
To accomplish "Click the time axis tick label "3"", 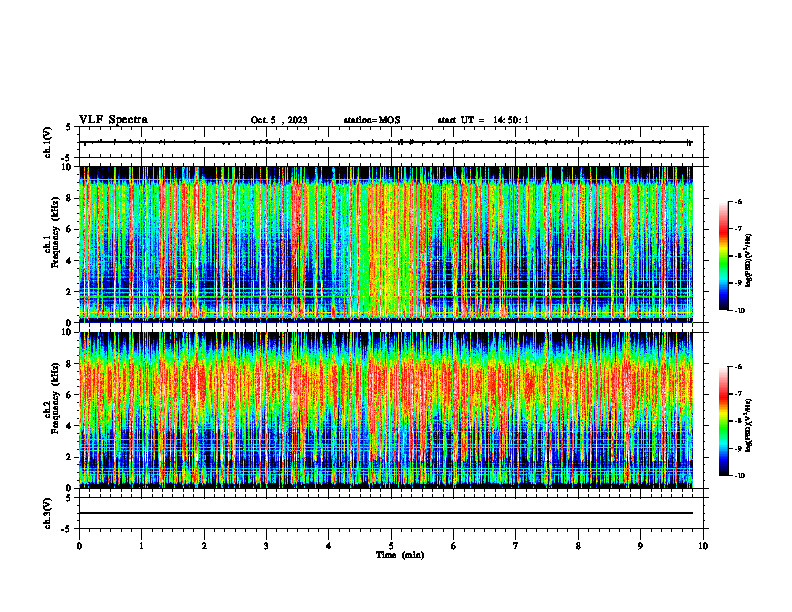I will pos(266,546).
